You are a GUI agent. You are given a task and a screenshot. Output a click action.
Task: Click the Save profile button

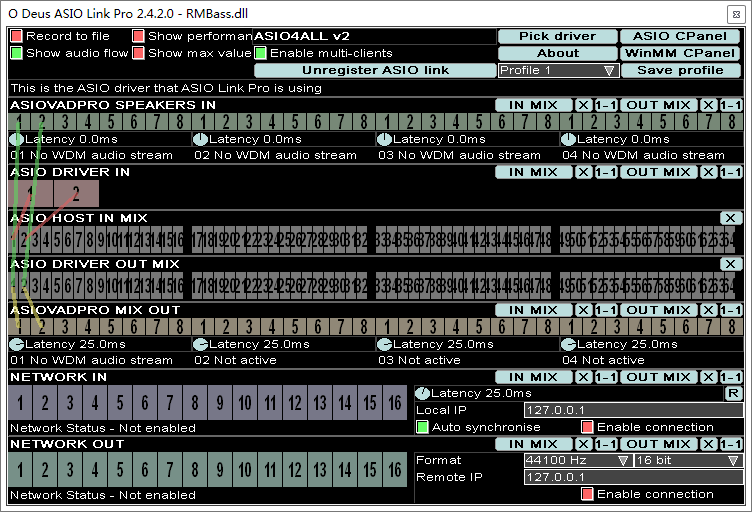pos(680,70)
